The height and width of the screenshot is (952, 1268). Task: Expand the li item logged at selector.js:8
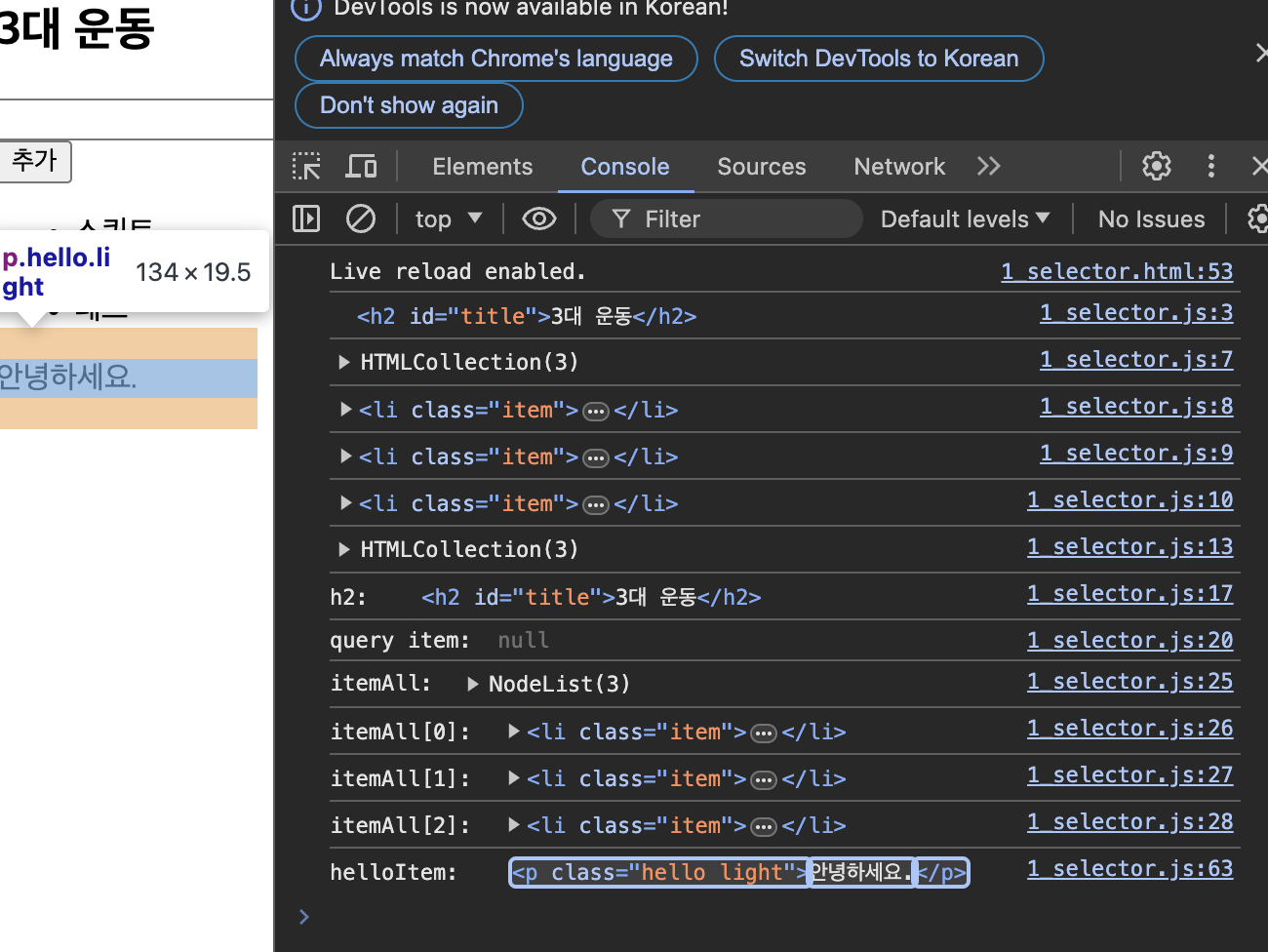click(345, 409)
